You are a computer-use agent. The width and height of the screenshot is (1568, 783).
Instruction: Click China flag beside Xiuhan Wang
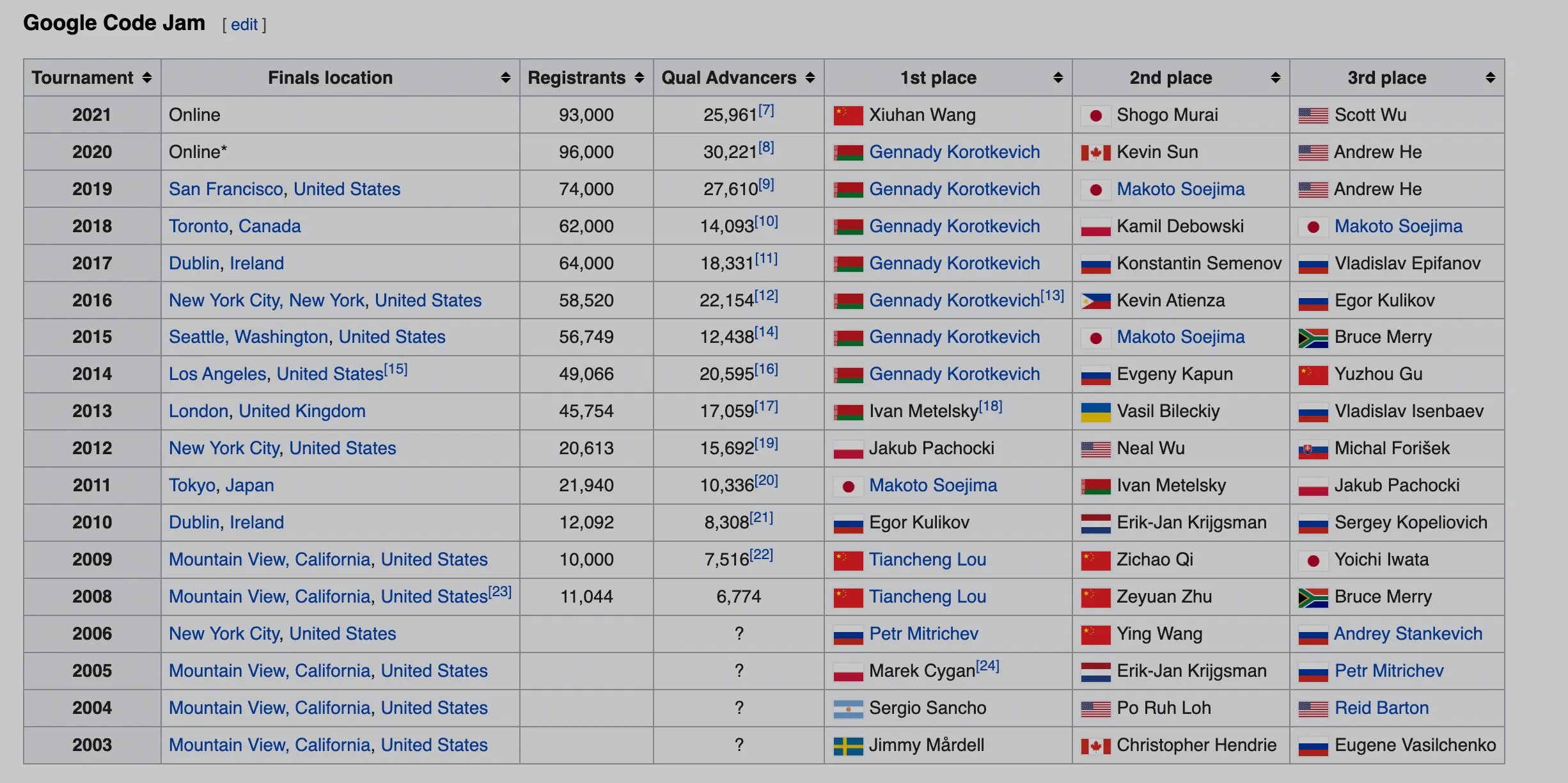(x=849, y=116)
